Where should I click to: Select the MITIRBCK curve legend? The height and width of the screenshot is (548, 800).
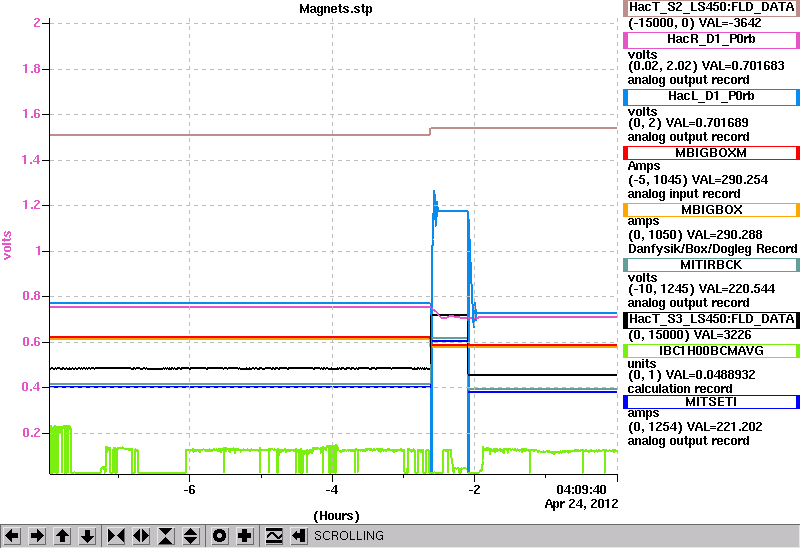pos(711,265)
